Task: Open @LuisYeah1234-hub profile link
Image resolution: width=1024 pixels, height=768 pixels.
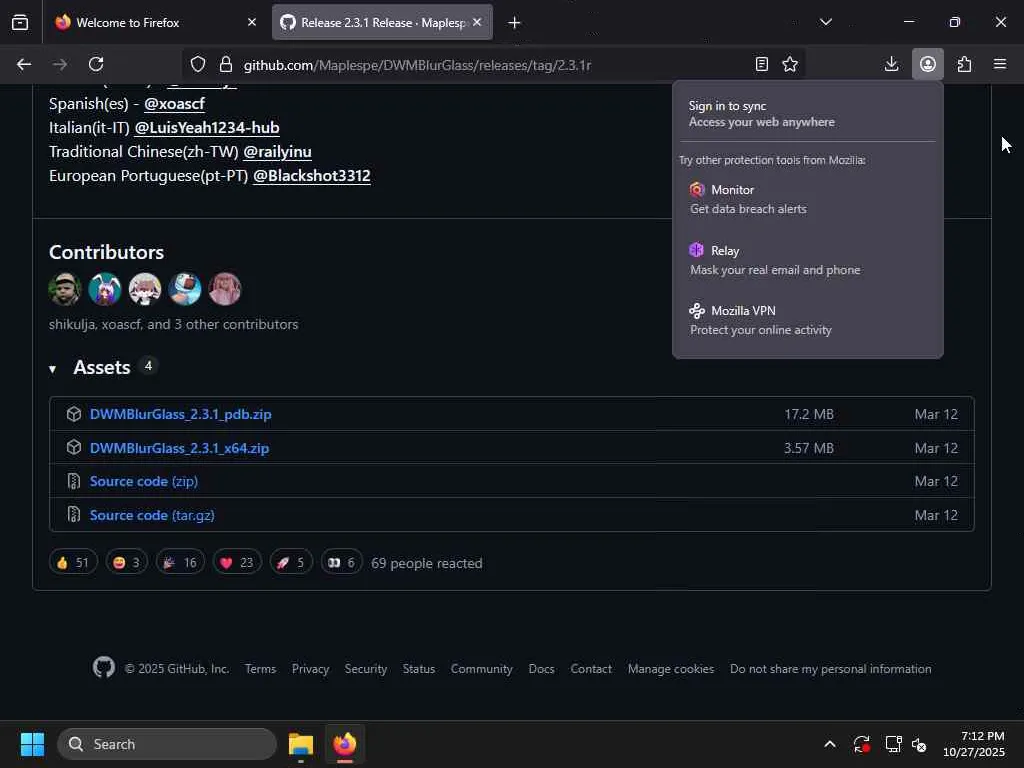Action: [207, 128]
